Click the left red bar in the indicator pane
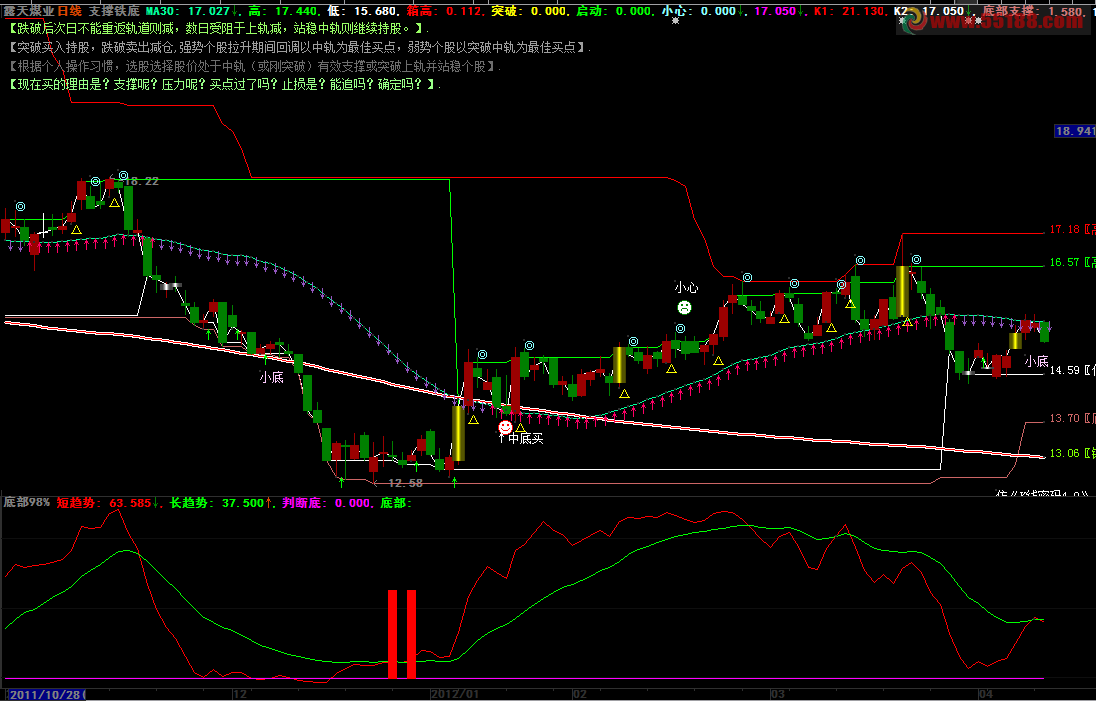Image resolution: width=1096 pixels, height=701 pixels. pos(392,634)
